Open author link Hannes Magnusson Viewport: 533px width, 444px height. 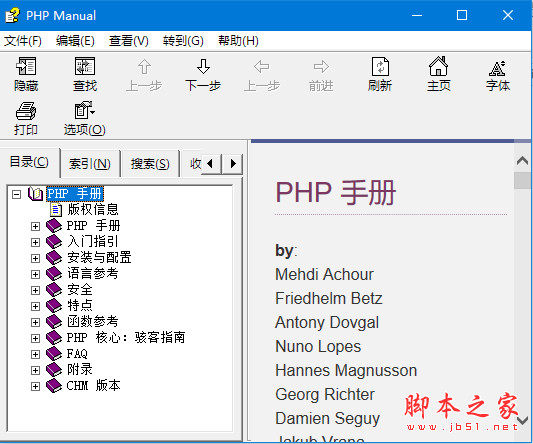click(x=346, y=371)
